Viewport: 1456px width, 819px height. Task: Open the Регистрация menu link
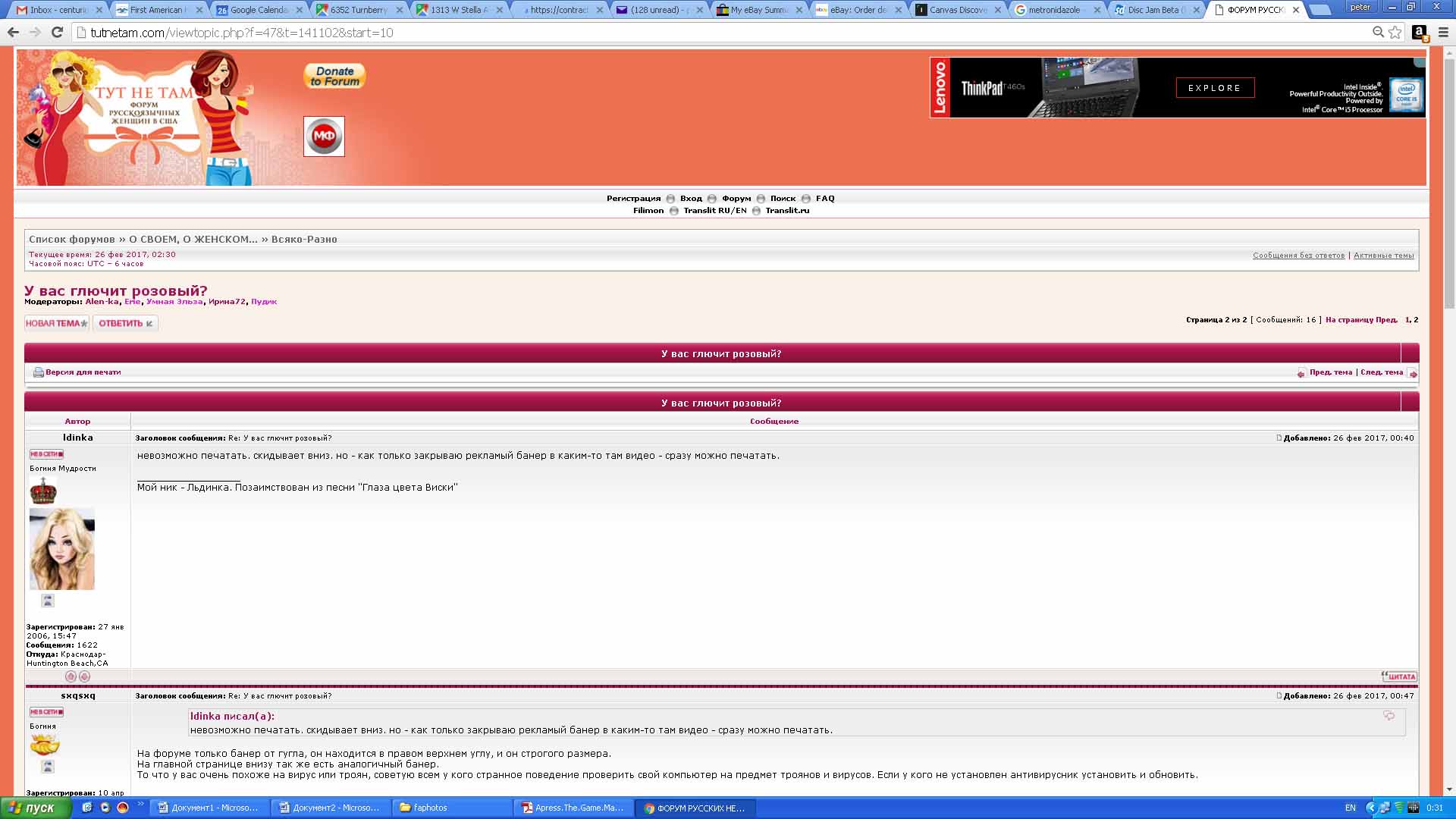(633, 199)
